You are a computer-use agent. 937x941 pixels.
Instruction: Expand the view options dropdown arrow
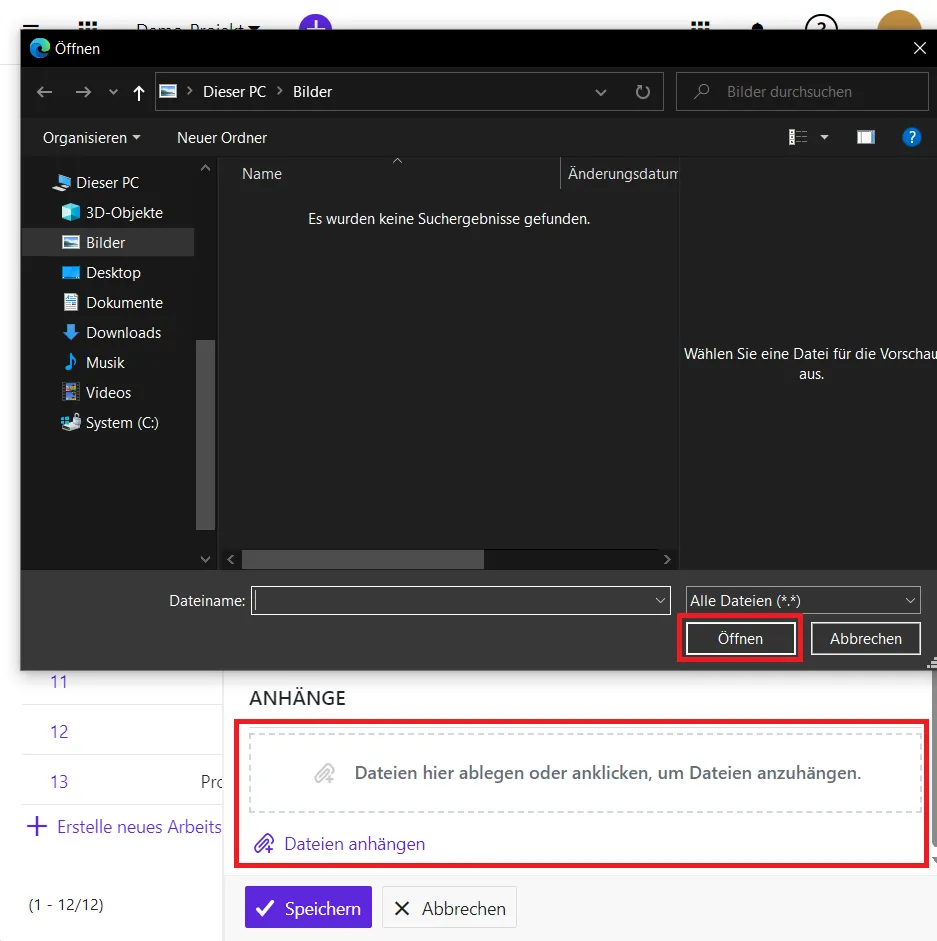pyautogui.click(x=825, y=137)
